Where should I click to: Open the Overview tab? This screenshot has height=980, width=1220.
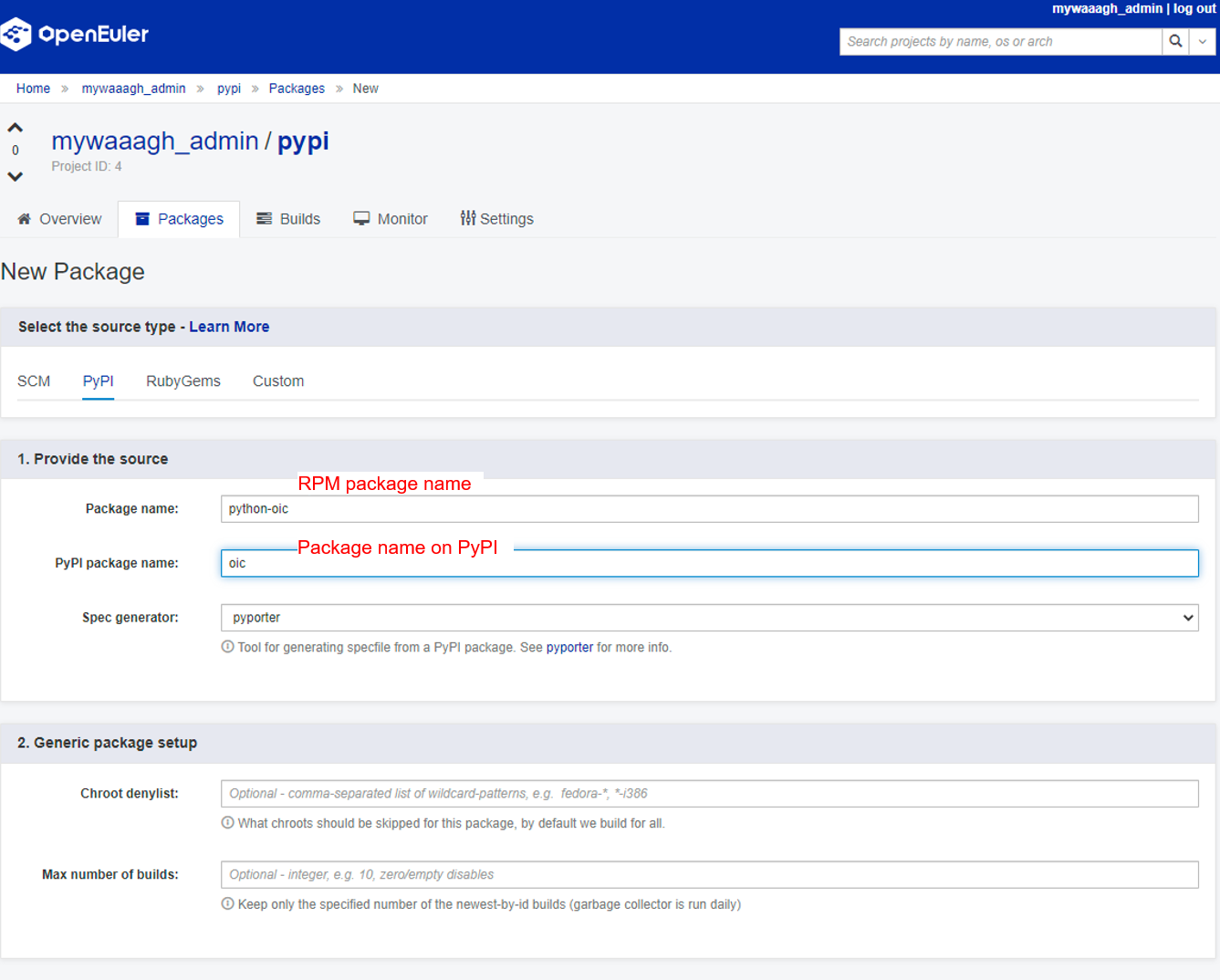tap(59, 219)
